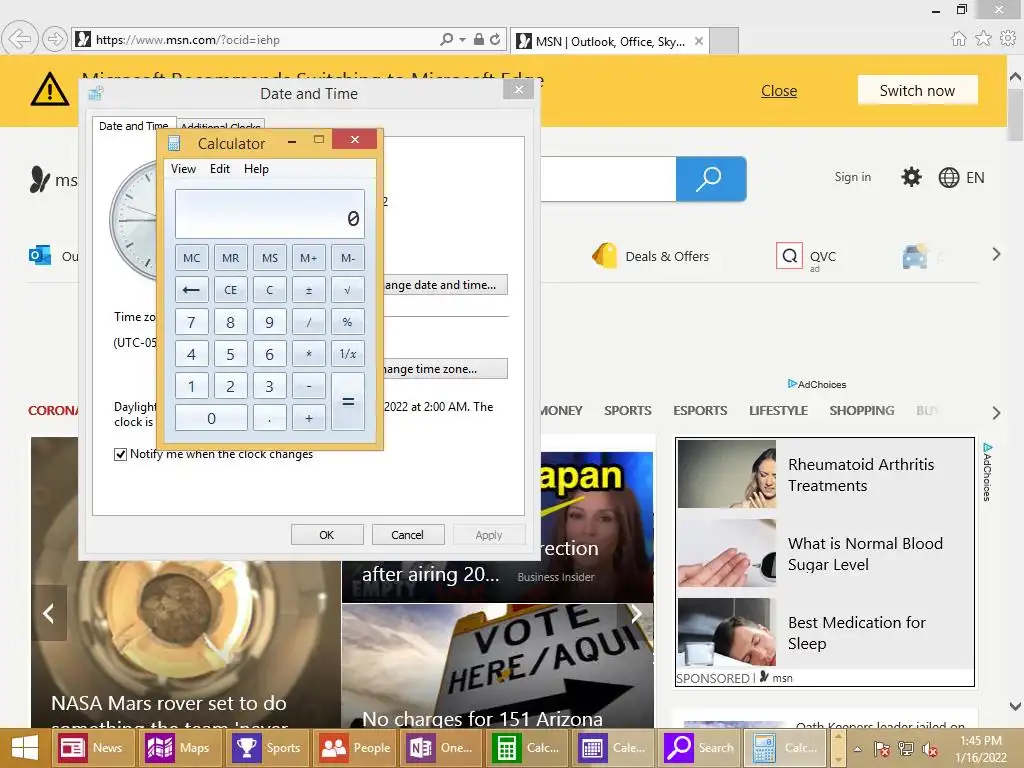This screenshot has height=768, width=1024.
Task: Click the Sign in link on MSN
Action: 852,177
